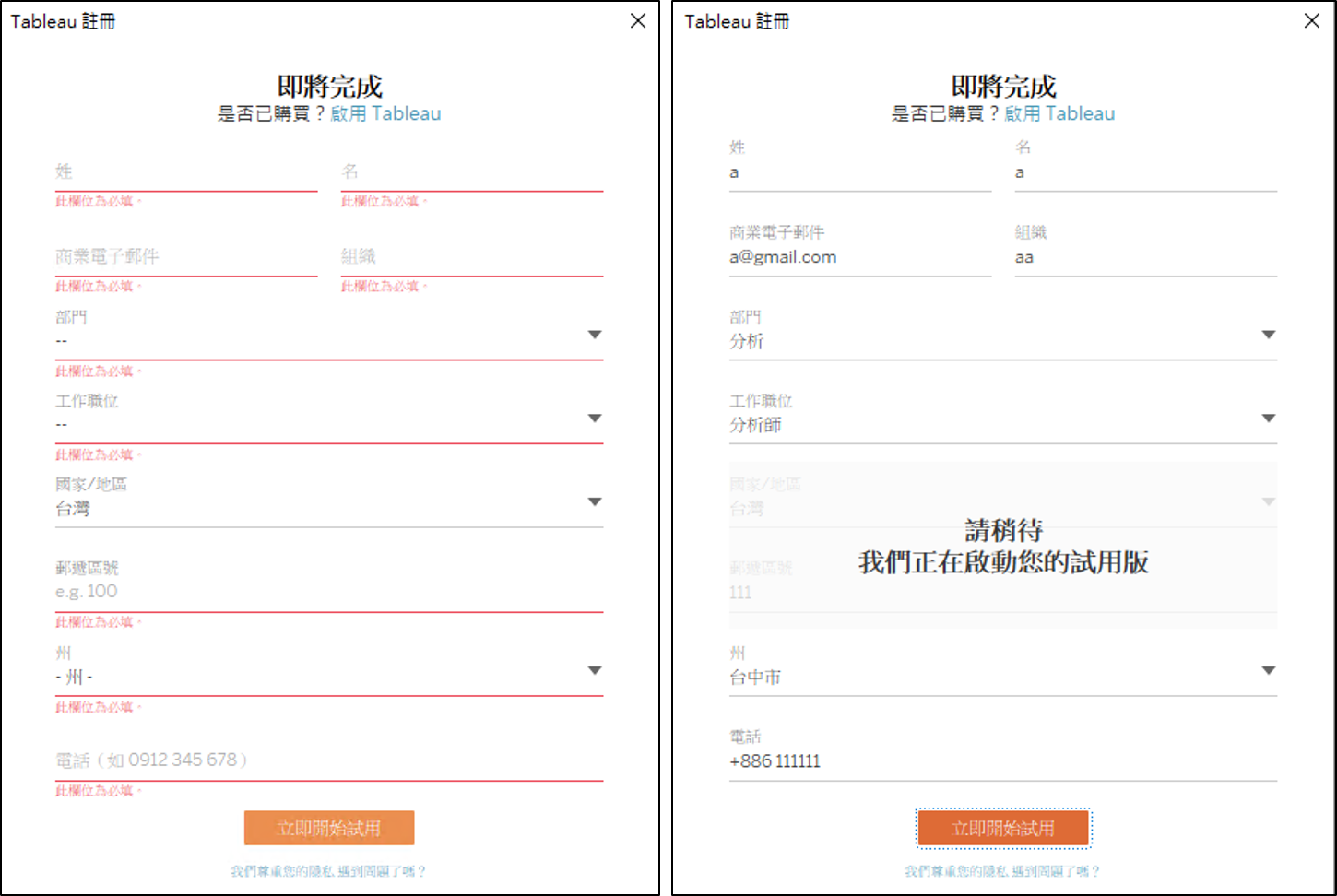This screenshot has width=1337, height=896.
Task: Open 啟用 Tableau link in right window
Action: pos(1059,113)
